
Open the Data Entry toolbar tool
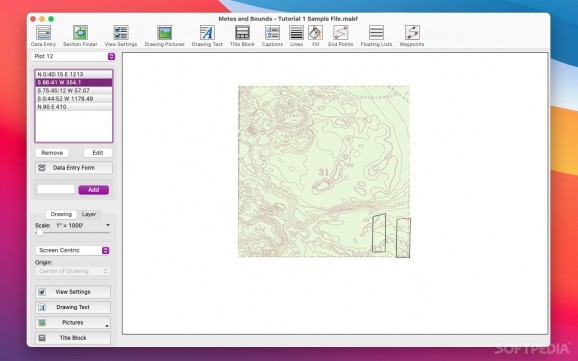tap(43, 36)
